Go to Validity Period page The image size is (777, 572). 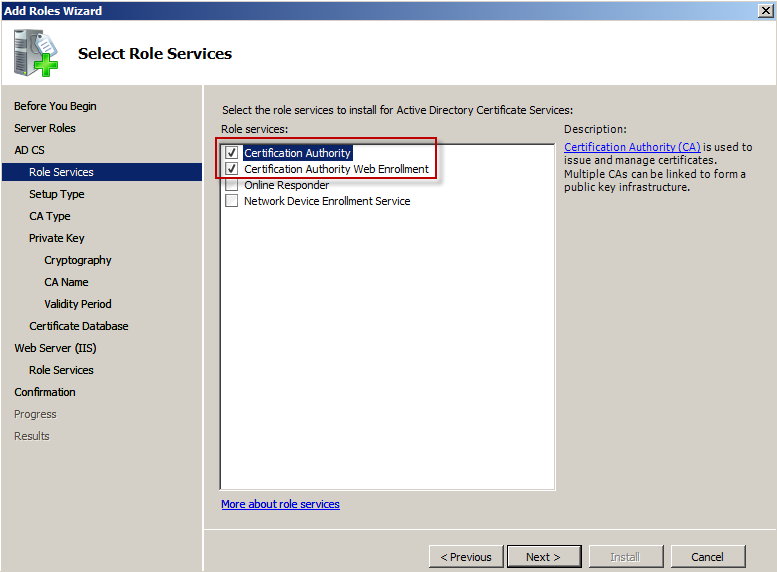pyautogui.click(x=78, y=304)
